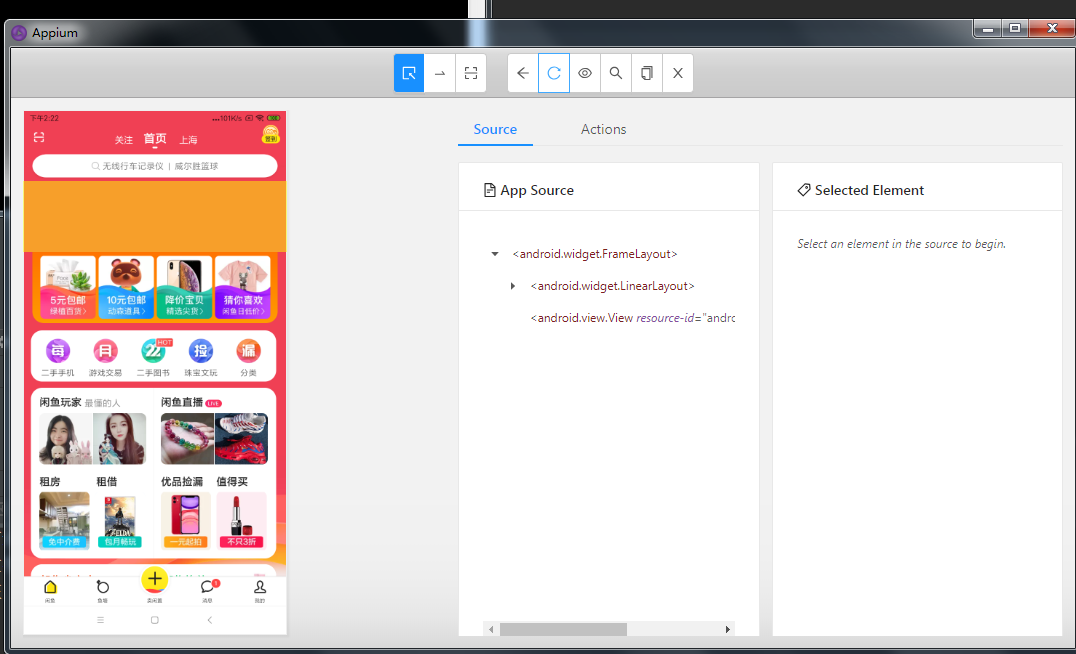Tap the 闲鱼玩家 section title

[x=60, y=402]
